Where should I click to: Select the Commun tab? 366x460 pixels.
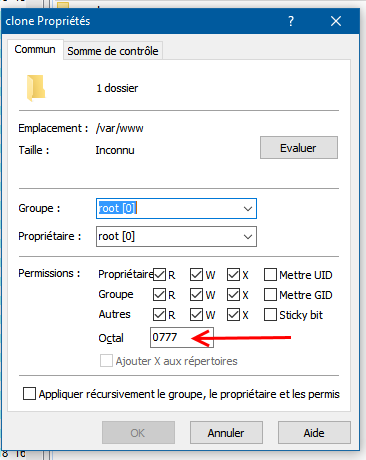tap(35, 49)
